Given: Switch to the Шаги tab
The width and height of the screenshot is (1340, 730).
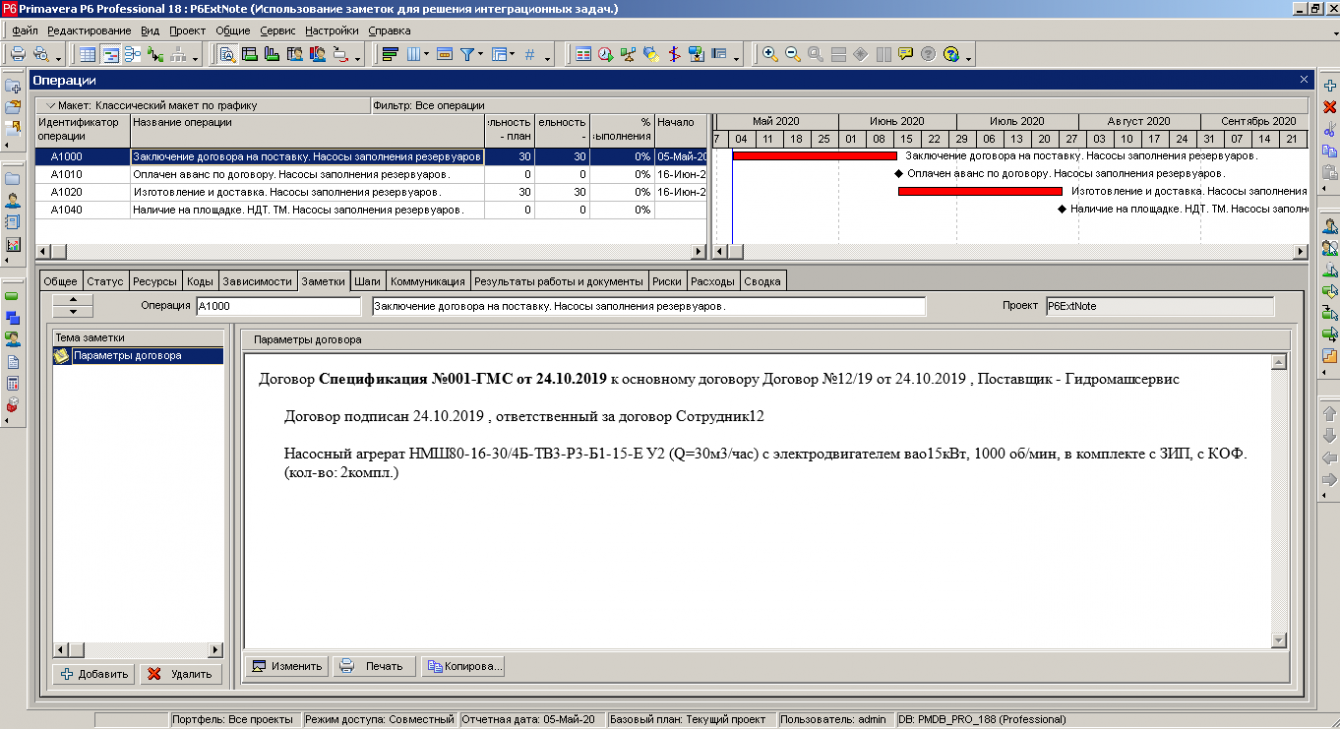Looking at the screenshot, I should point(367,281).
